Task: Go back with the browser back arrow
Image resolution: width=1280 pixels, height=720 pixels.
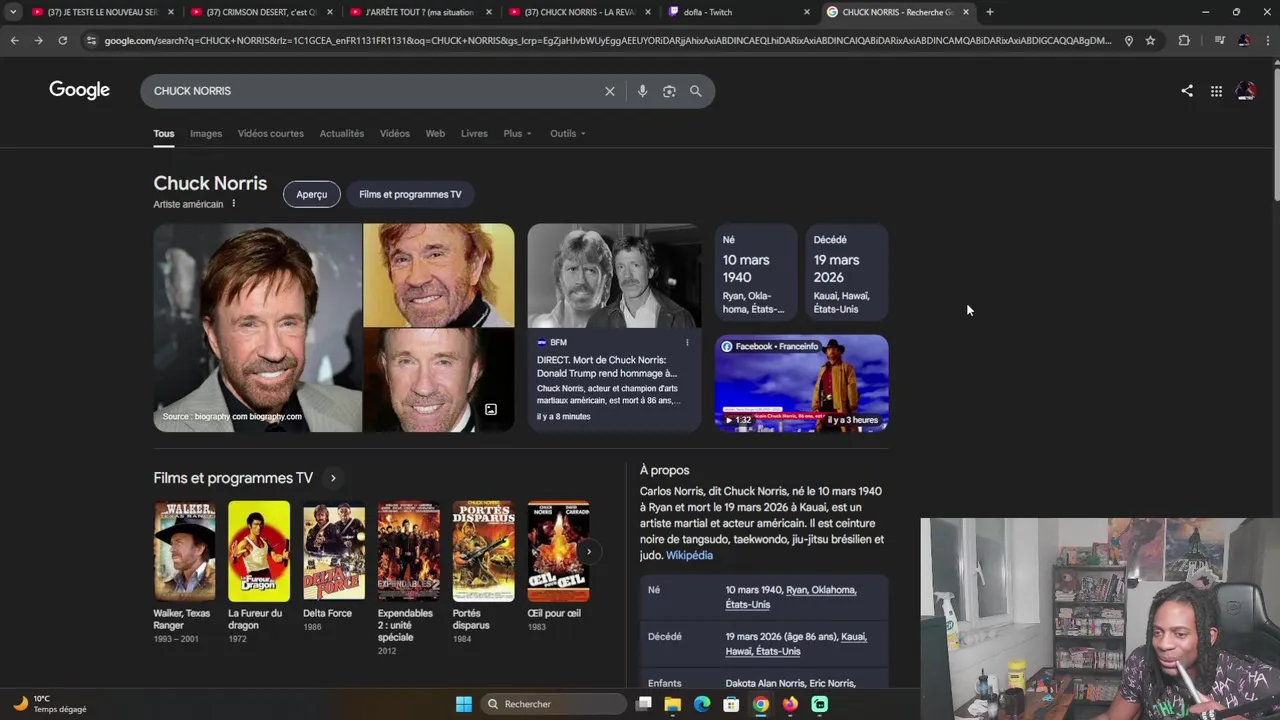Action: [14, 40]
